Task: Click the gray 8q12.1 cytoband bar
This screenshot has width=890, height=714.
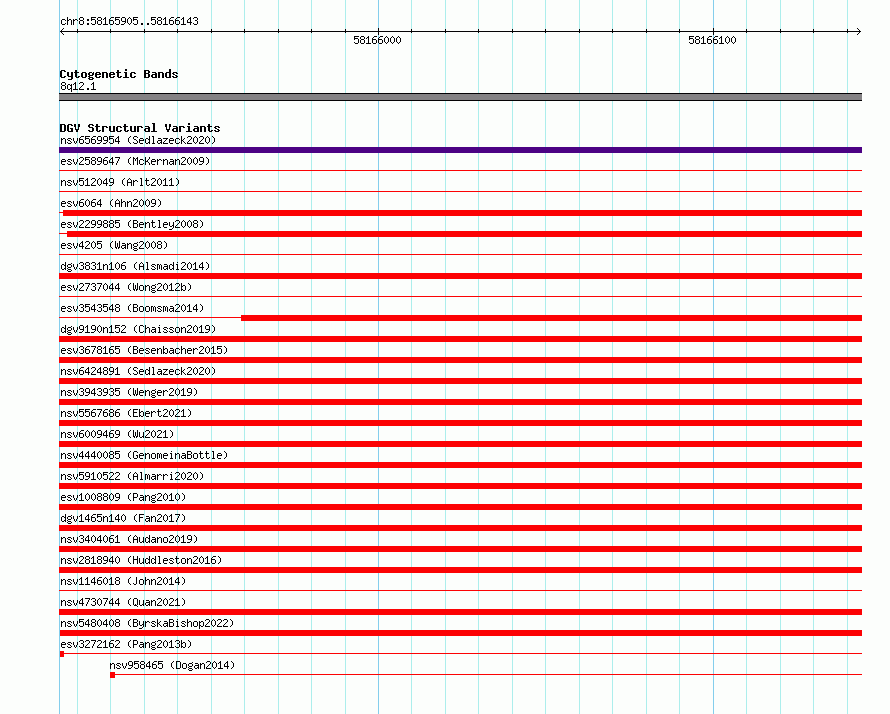Action: (460, 97)
